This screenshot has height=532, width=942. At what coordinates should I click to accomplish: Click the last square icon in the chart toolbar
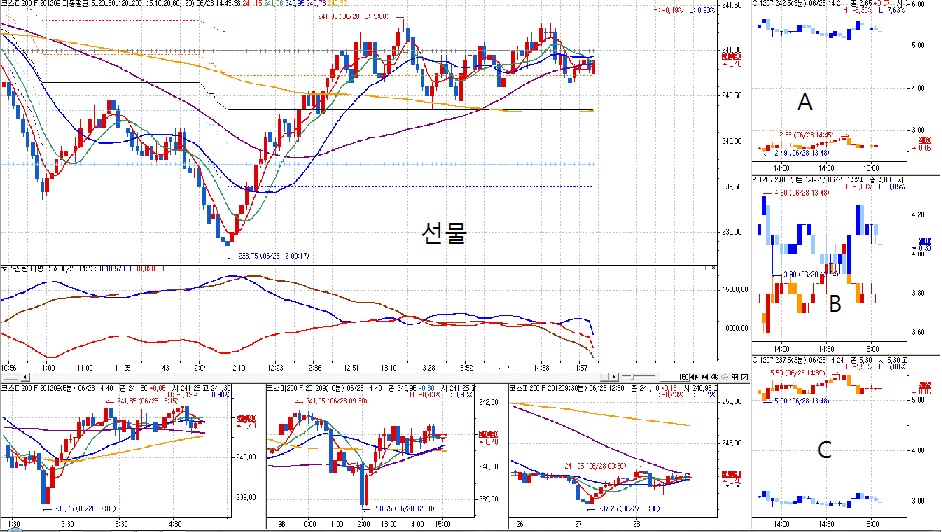point(744,377)
